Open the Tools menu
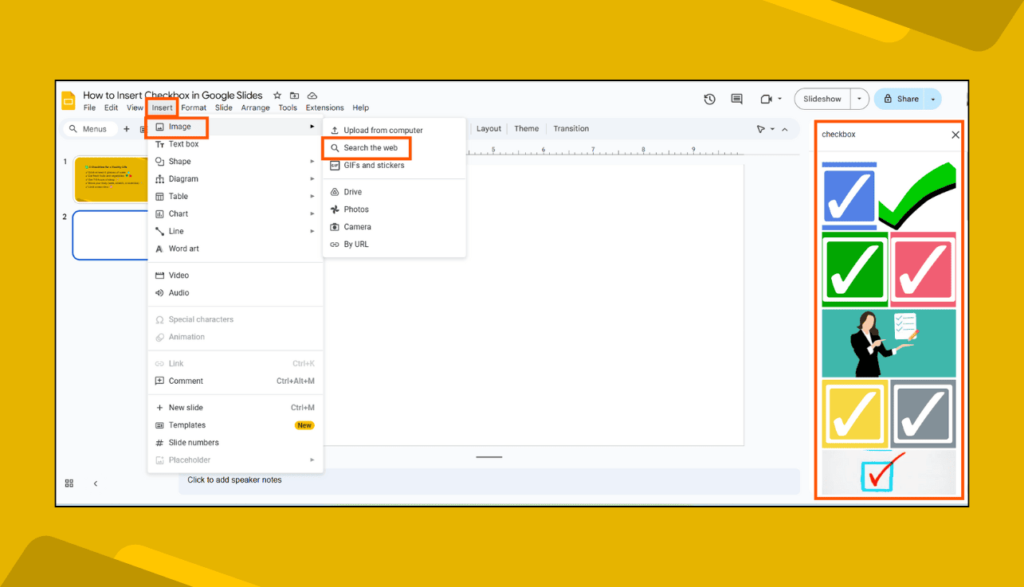This screenshot has width=1024, height=587. (287, 108)
